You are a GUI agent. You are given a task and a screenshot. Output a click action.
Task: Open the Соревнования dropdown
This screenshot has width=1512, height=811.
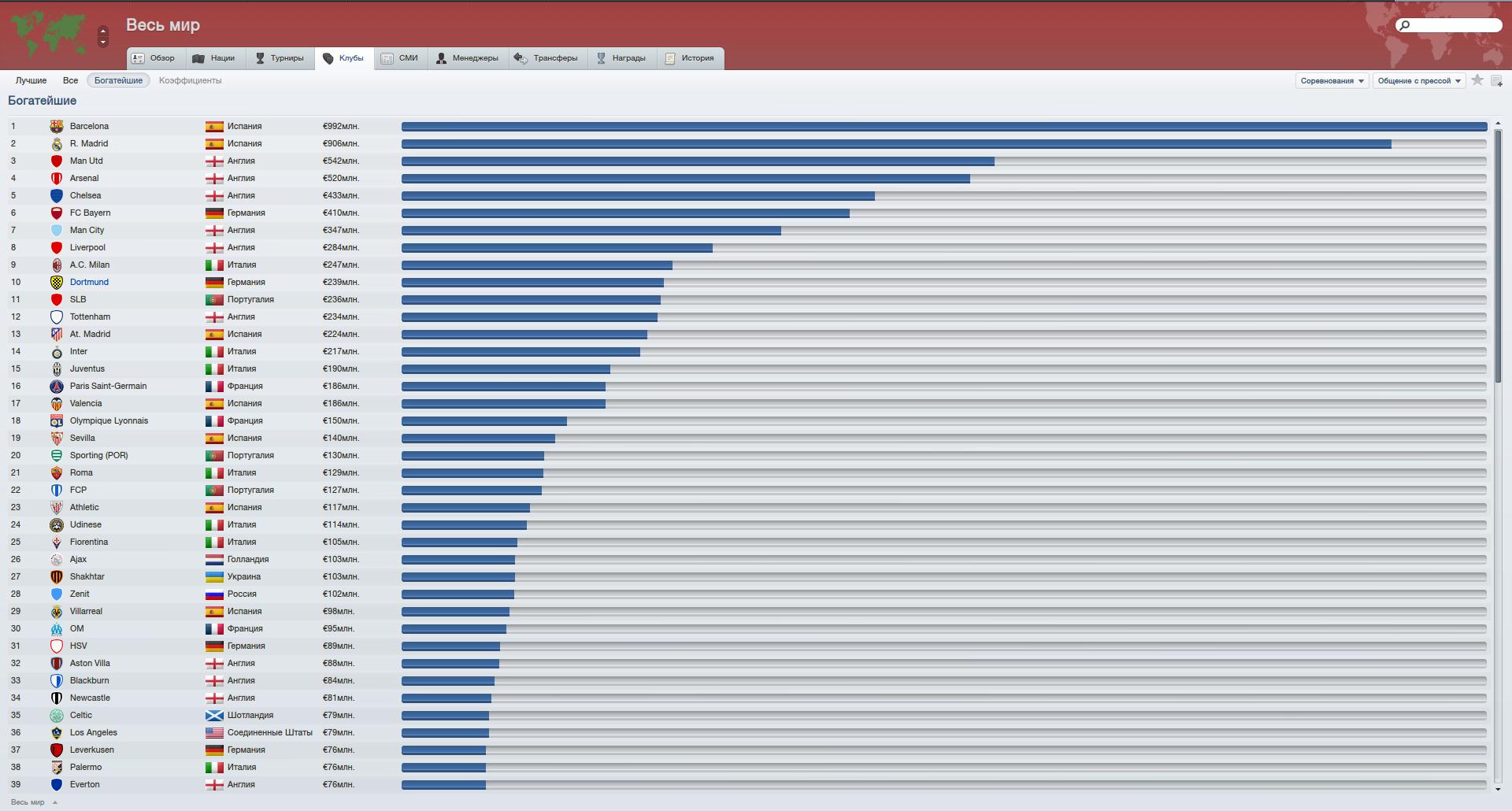(x=1332, y=80)
